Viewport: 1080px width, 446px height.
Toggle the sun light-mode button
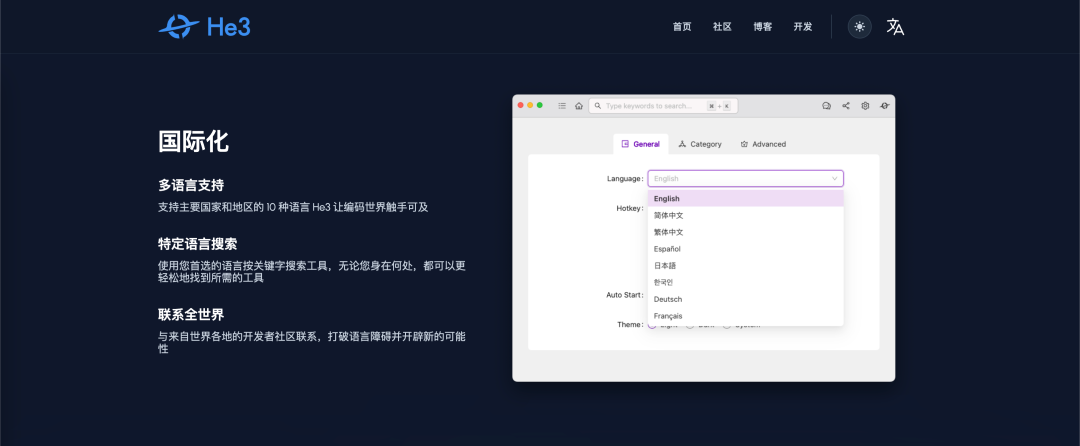pos(859,27)
